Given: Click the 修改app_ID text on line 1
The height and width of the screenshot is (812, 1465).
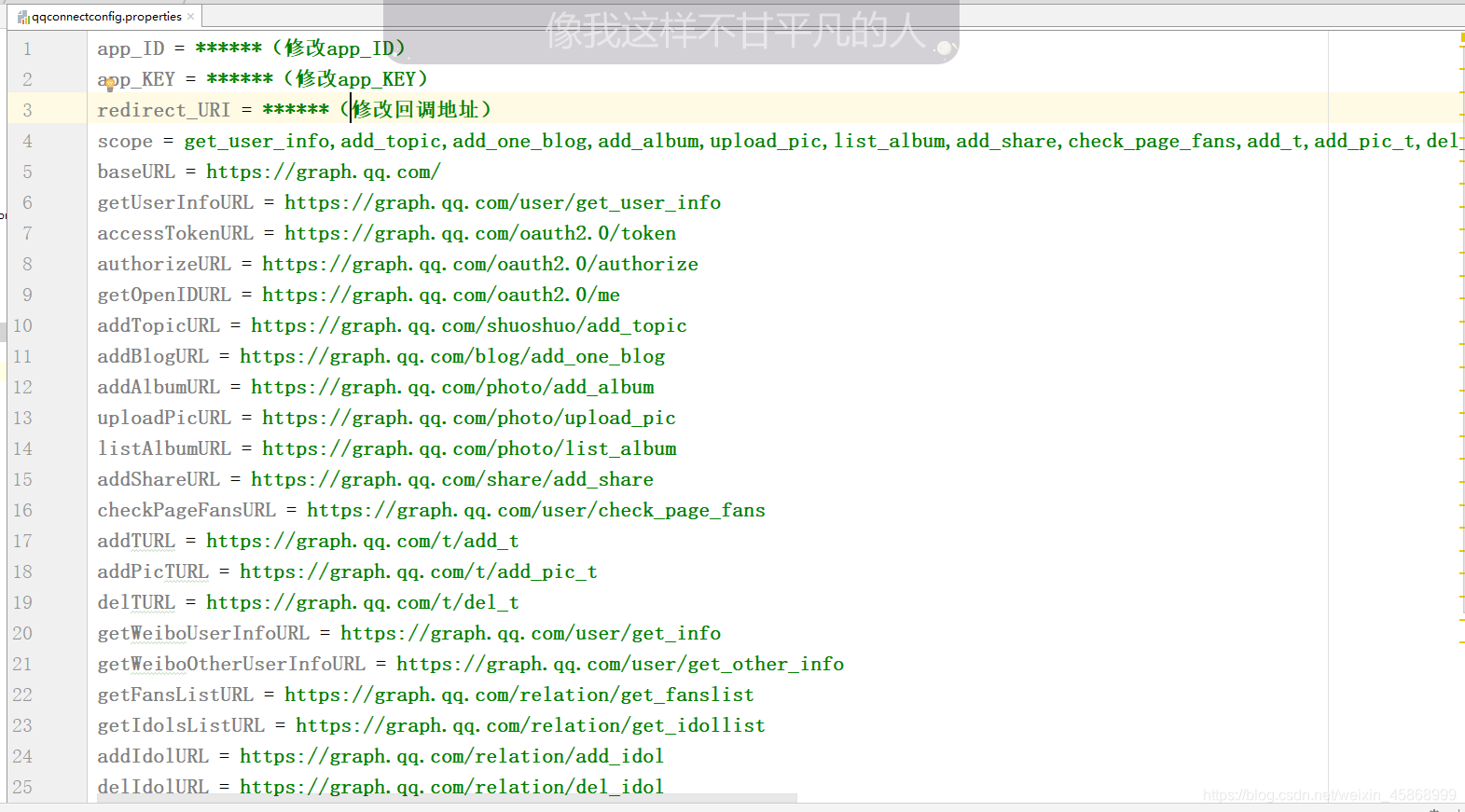Looking at the screenshot, I should [x=339, y=48].
